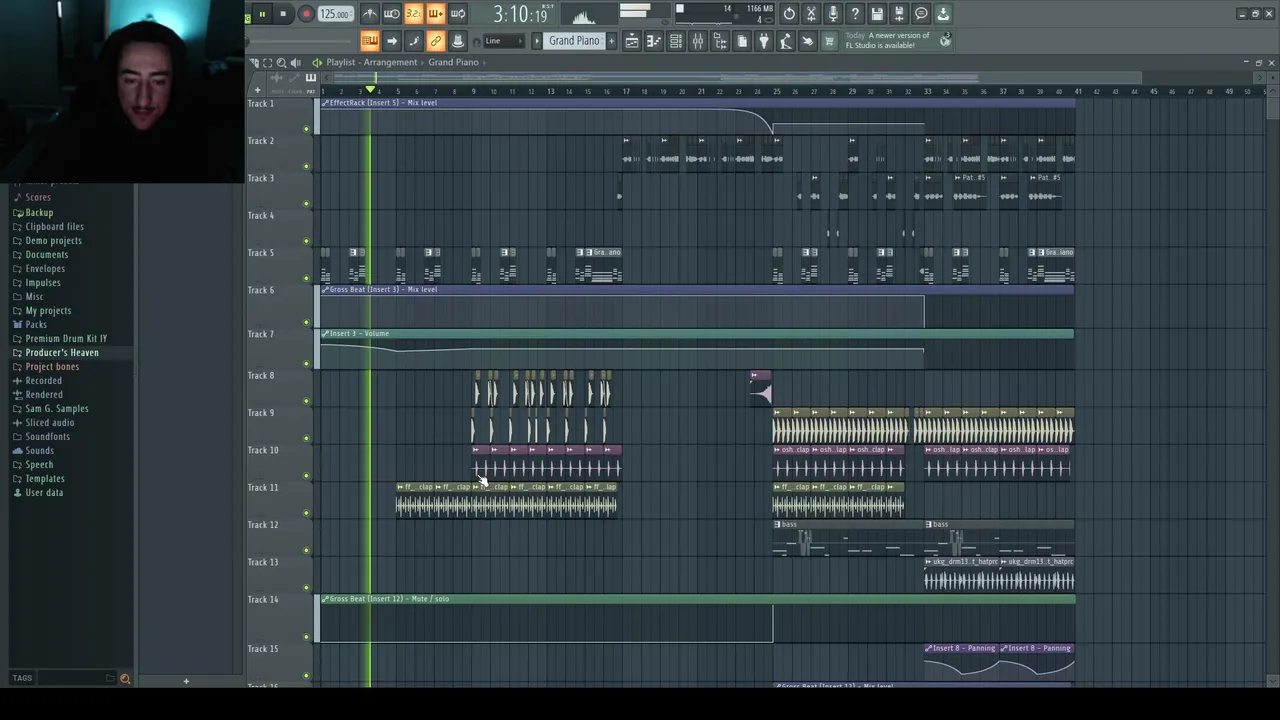The image size is (1280, 720).
Task: Open the plugin picker plug icon
Action: coord(764,41)
